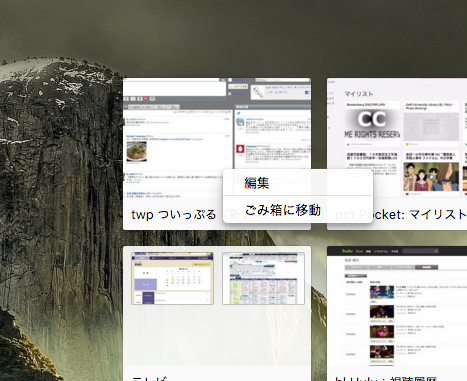467x381 pixels.
Task: Open the テレビ folder group tile
Action: click(x=217, y=313)
